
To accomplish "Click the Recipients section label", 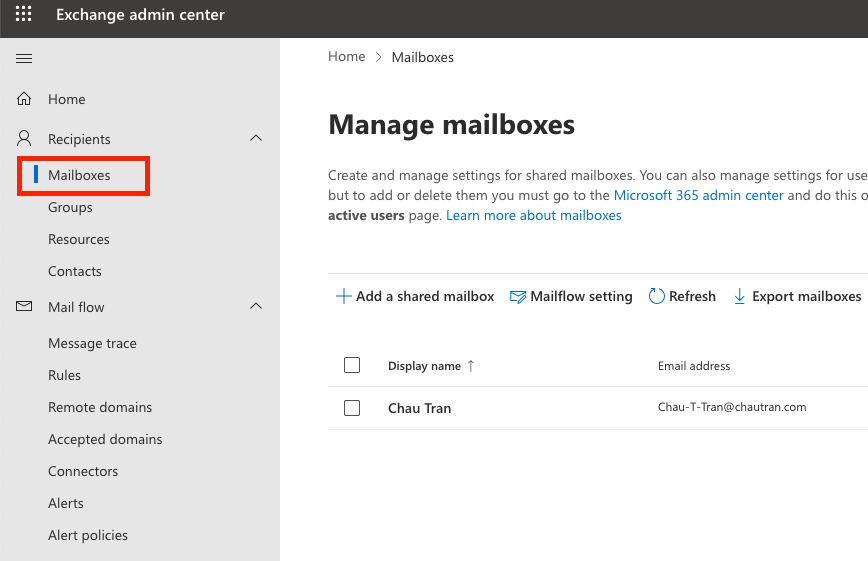I will (79, 139).
